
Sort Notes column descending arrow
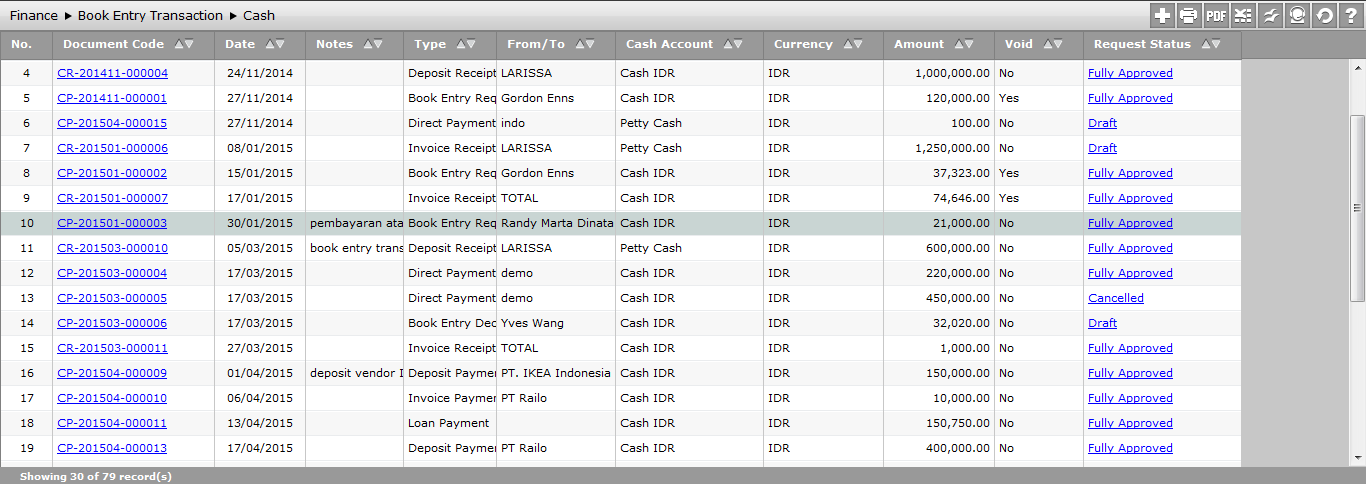click(x=378, y=44)
